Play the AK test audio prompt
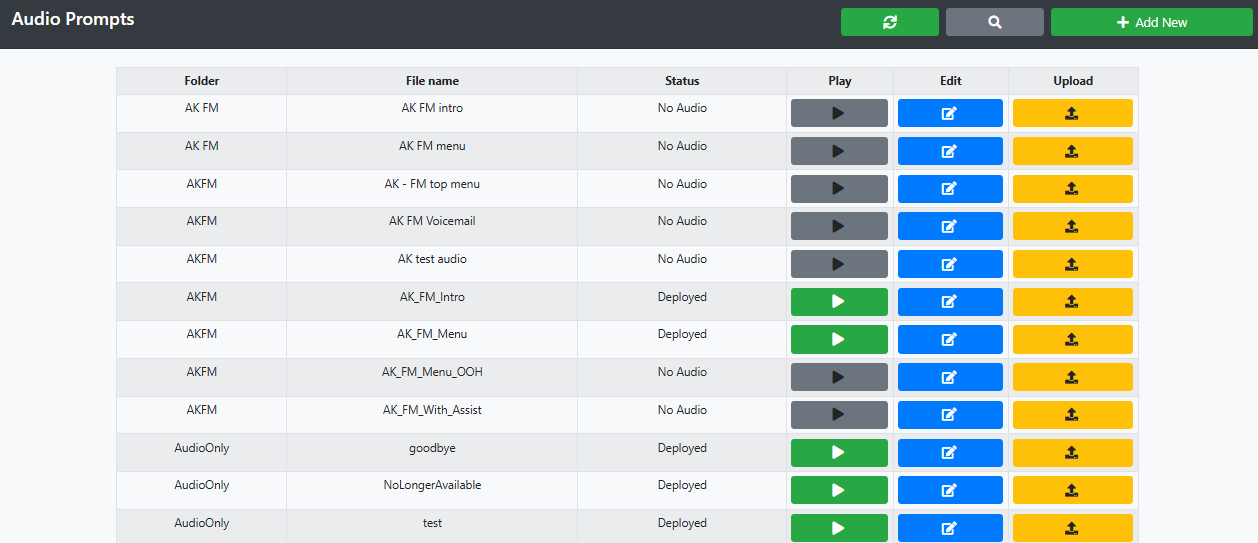The height and width of the screenshot is (543, 1258). (x=839, y=264)
